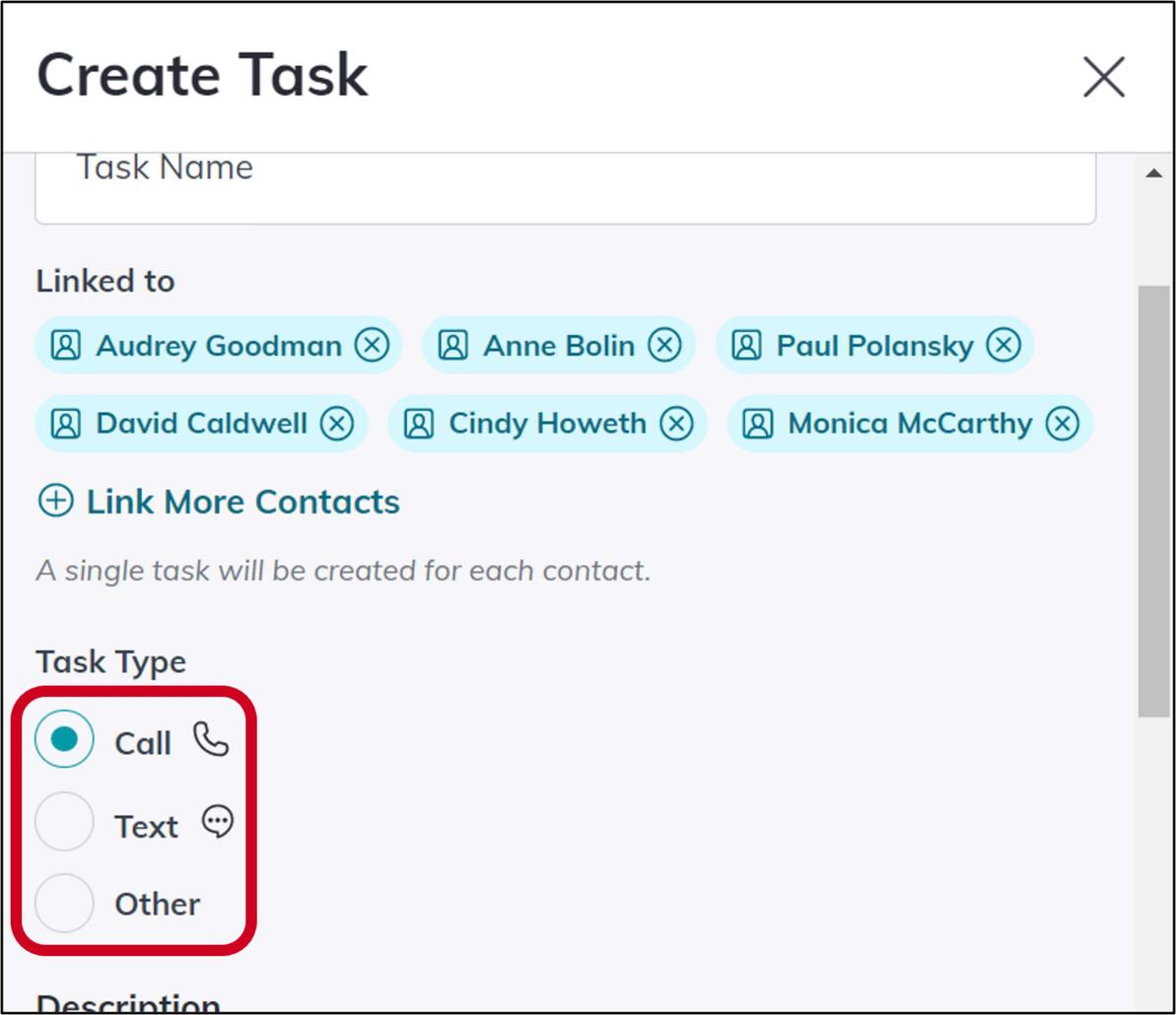
Task: Select the Text task type radio
Action: pos(64,822)
